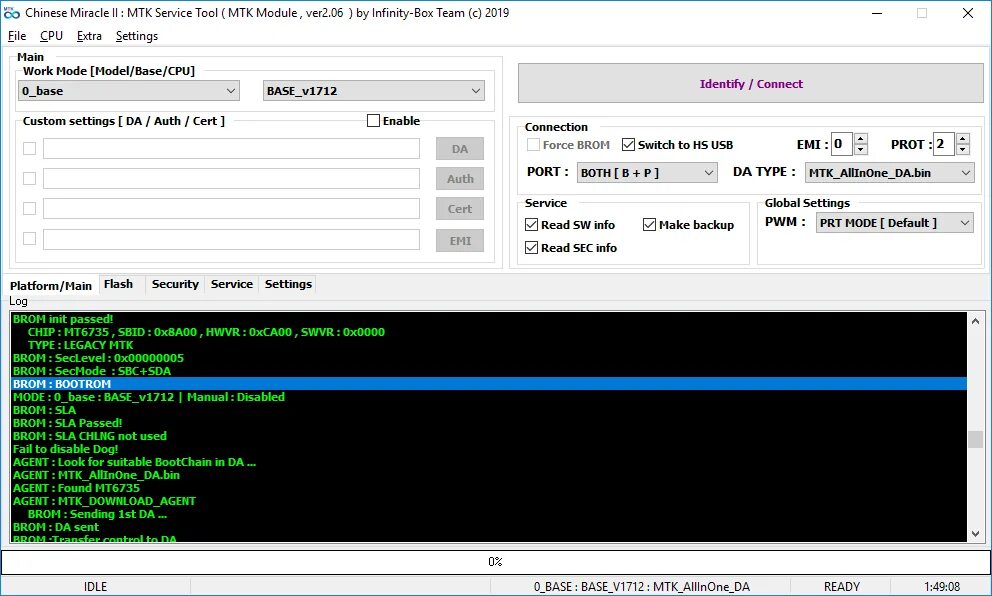
Task: Click the Infinity-Box app icon in title bar
Action: point(11,13)
